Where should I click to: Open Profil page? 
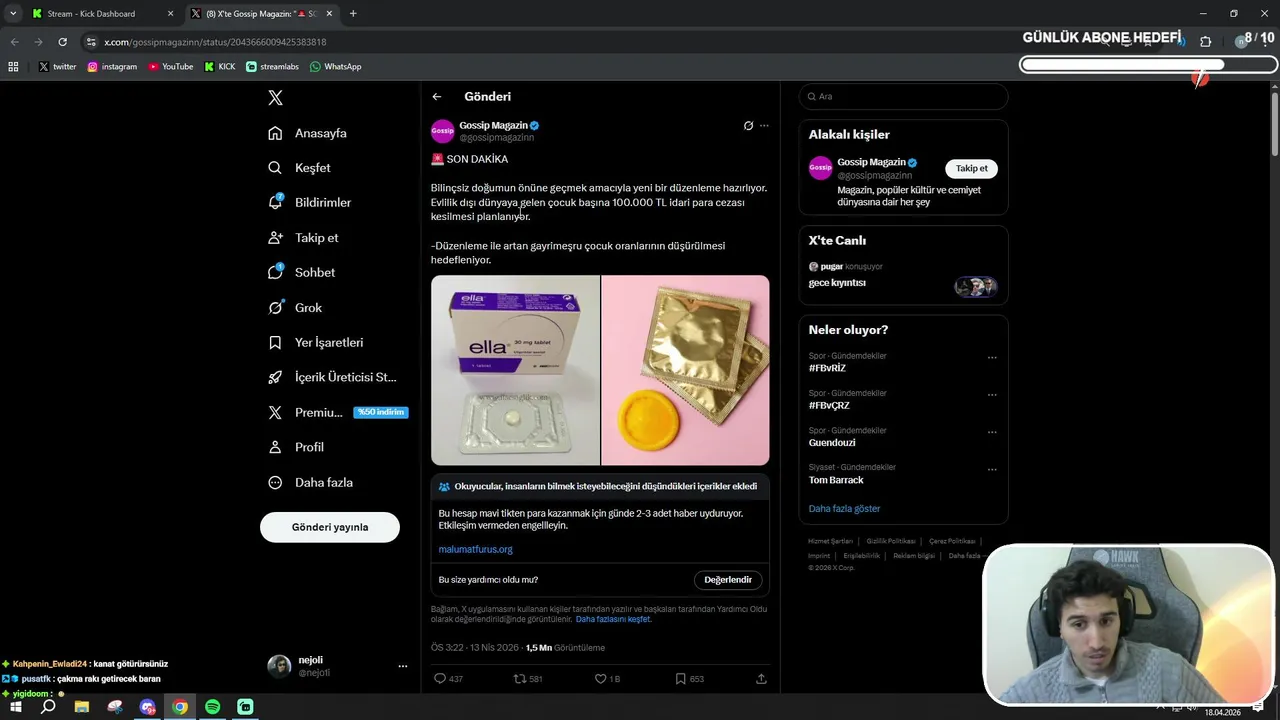pos(297,447)
